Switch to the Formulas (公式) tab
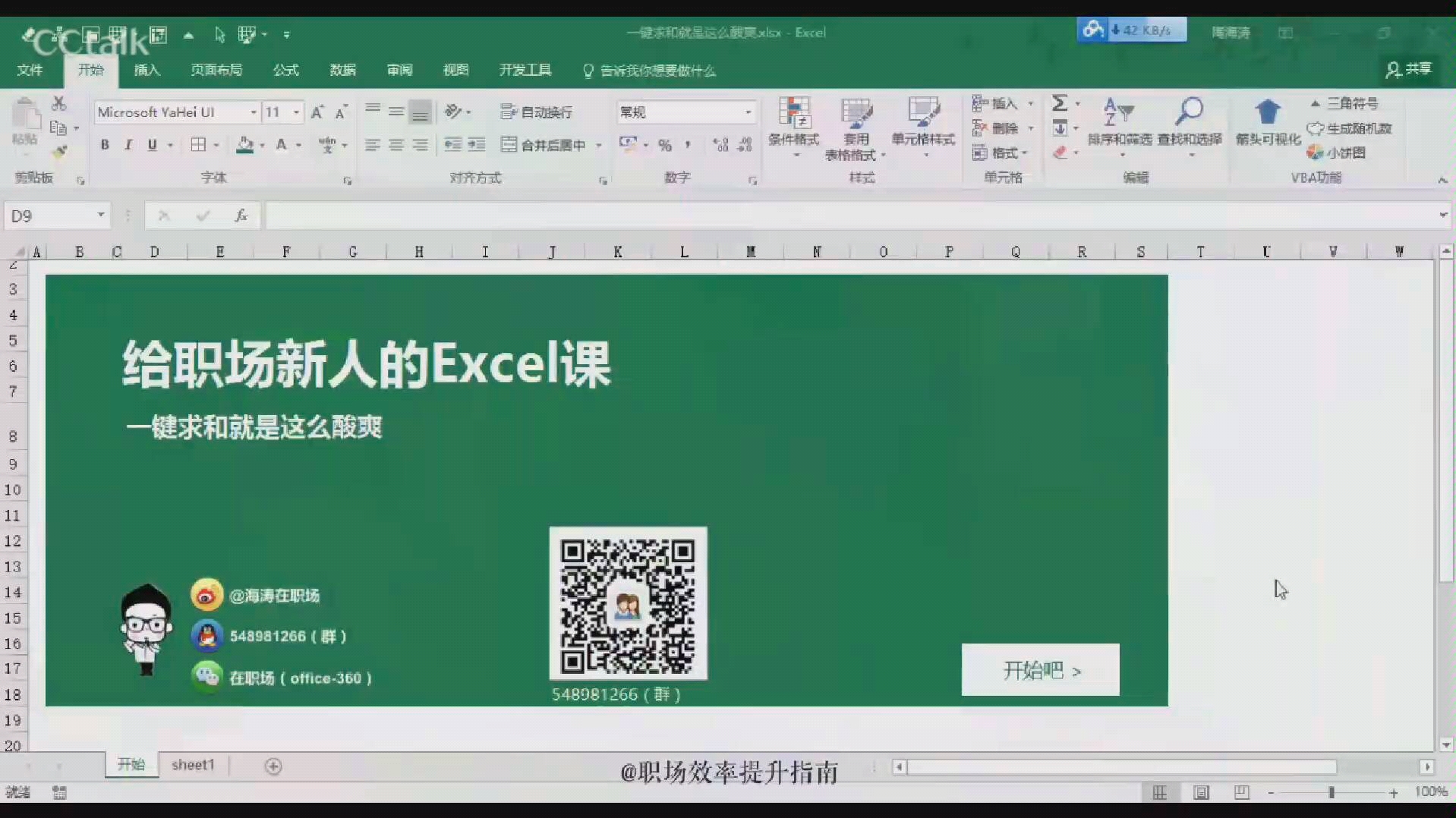 pos(286,70)
